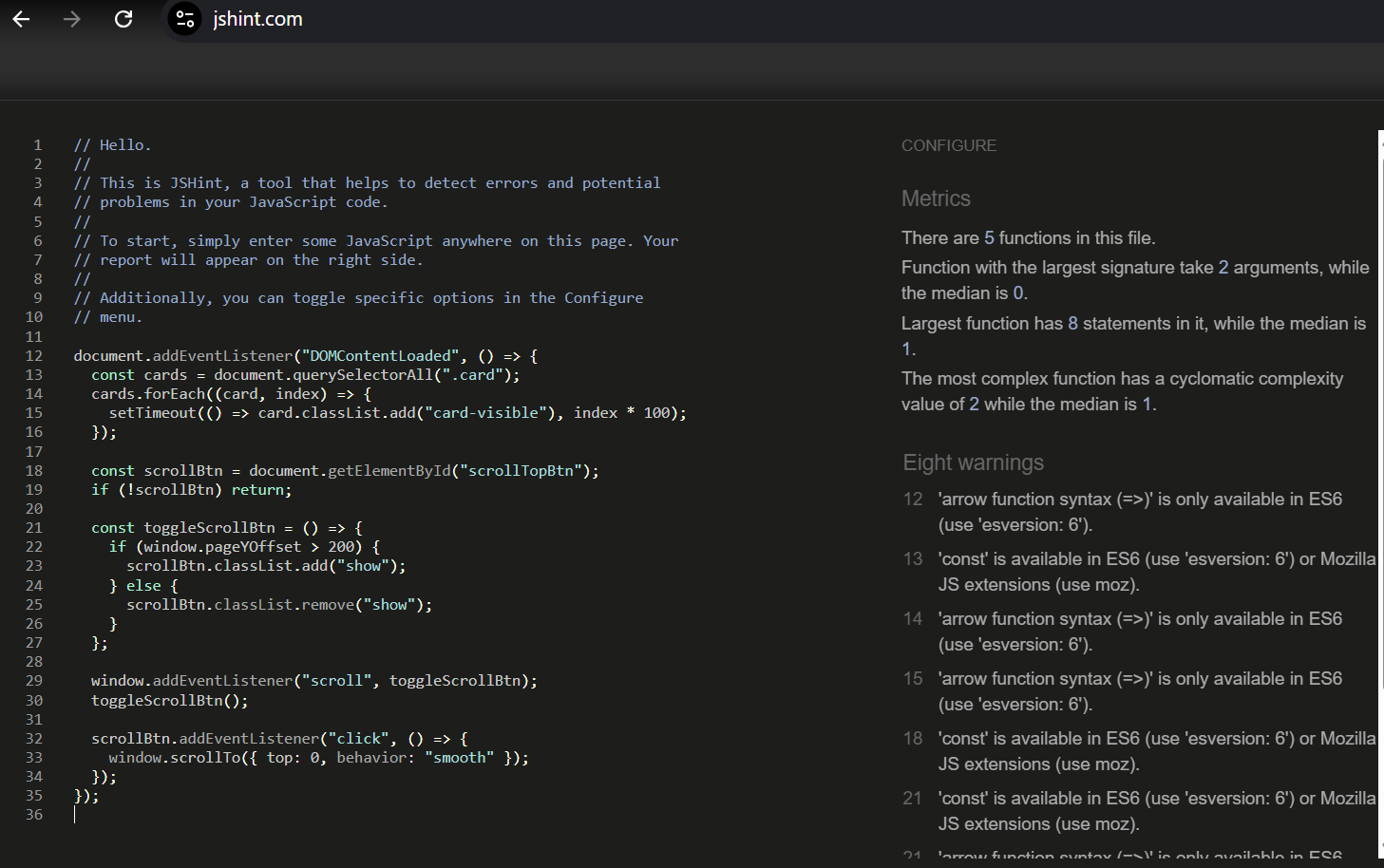The image size is (1384, 868).
Task: Click the scrollBtn.classList.remove("show") line
Action: (x=279, y=605)
